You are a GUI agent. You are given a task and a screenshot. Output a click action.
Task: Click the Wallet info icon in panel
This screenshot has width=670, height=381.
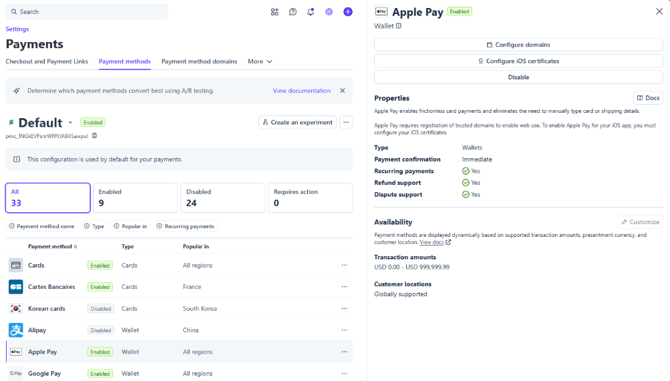pos(399,26)
